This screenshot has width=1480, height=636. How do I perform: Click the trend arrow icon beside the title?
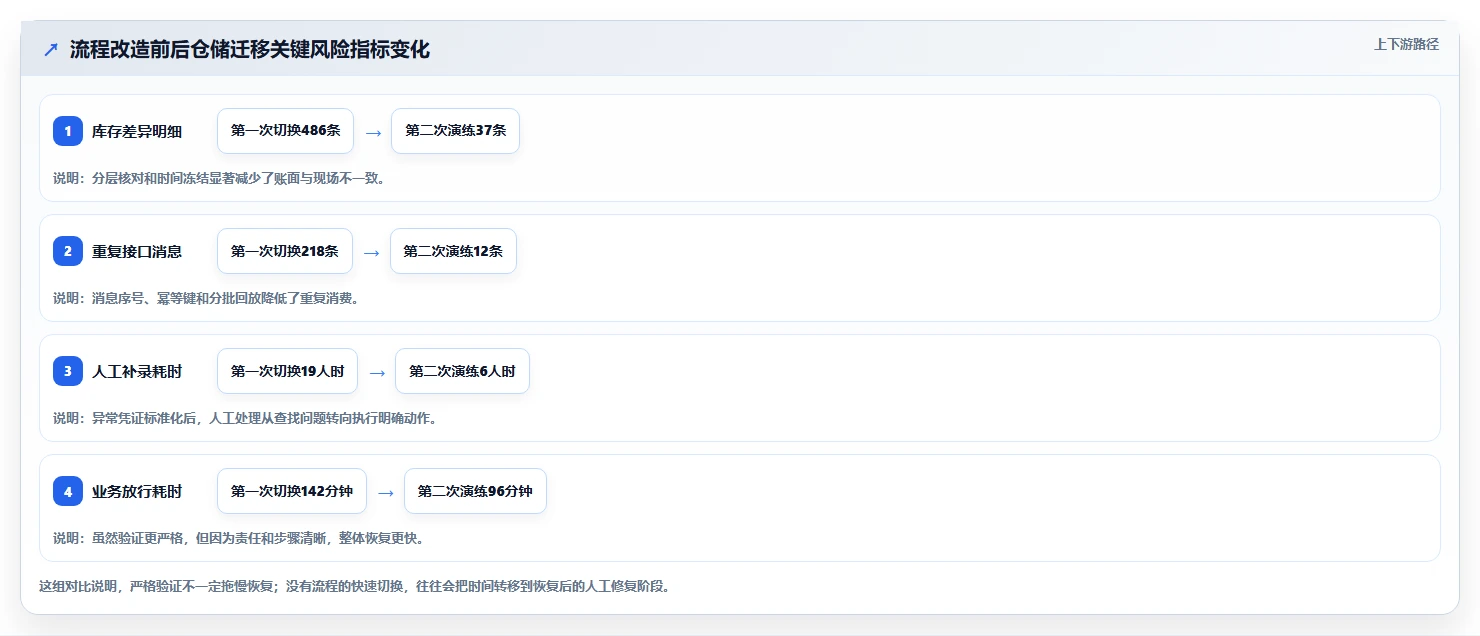[51, 50]
